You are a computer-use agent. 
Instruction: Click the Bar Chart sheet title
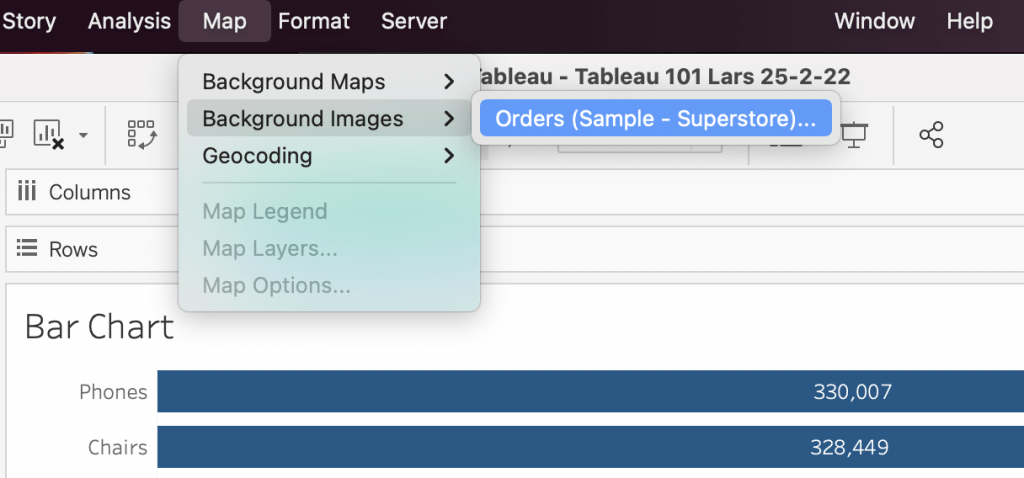(x=99, y=327)
